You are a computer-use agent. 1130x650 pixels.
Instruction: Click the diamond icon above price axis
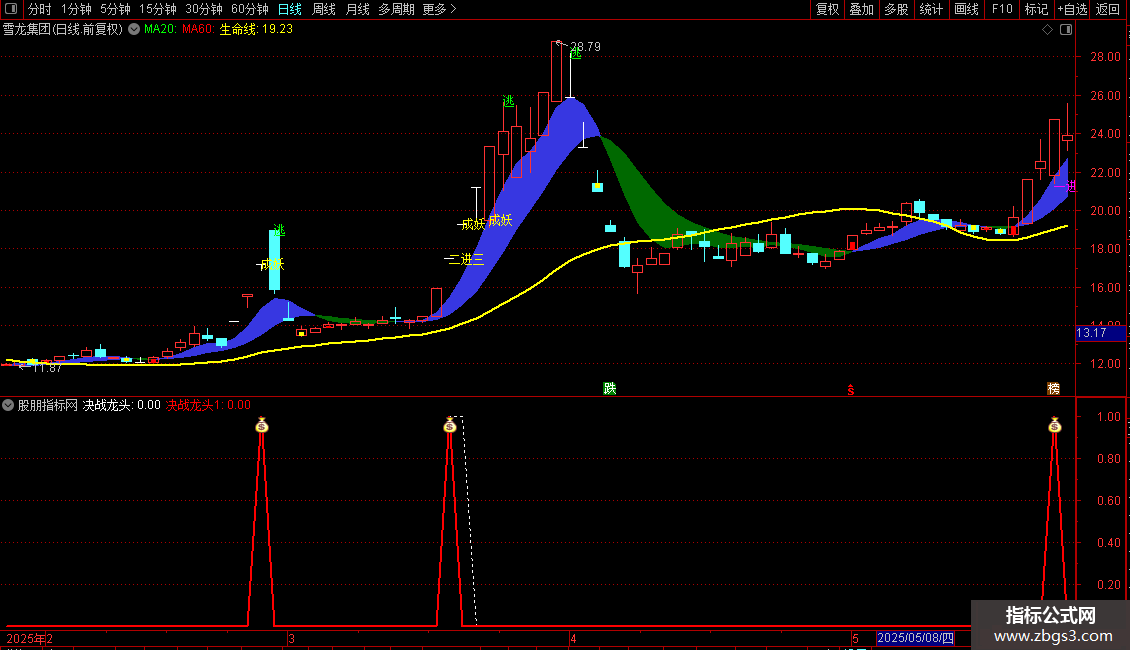[x=1047, y=30]
